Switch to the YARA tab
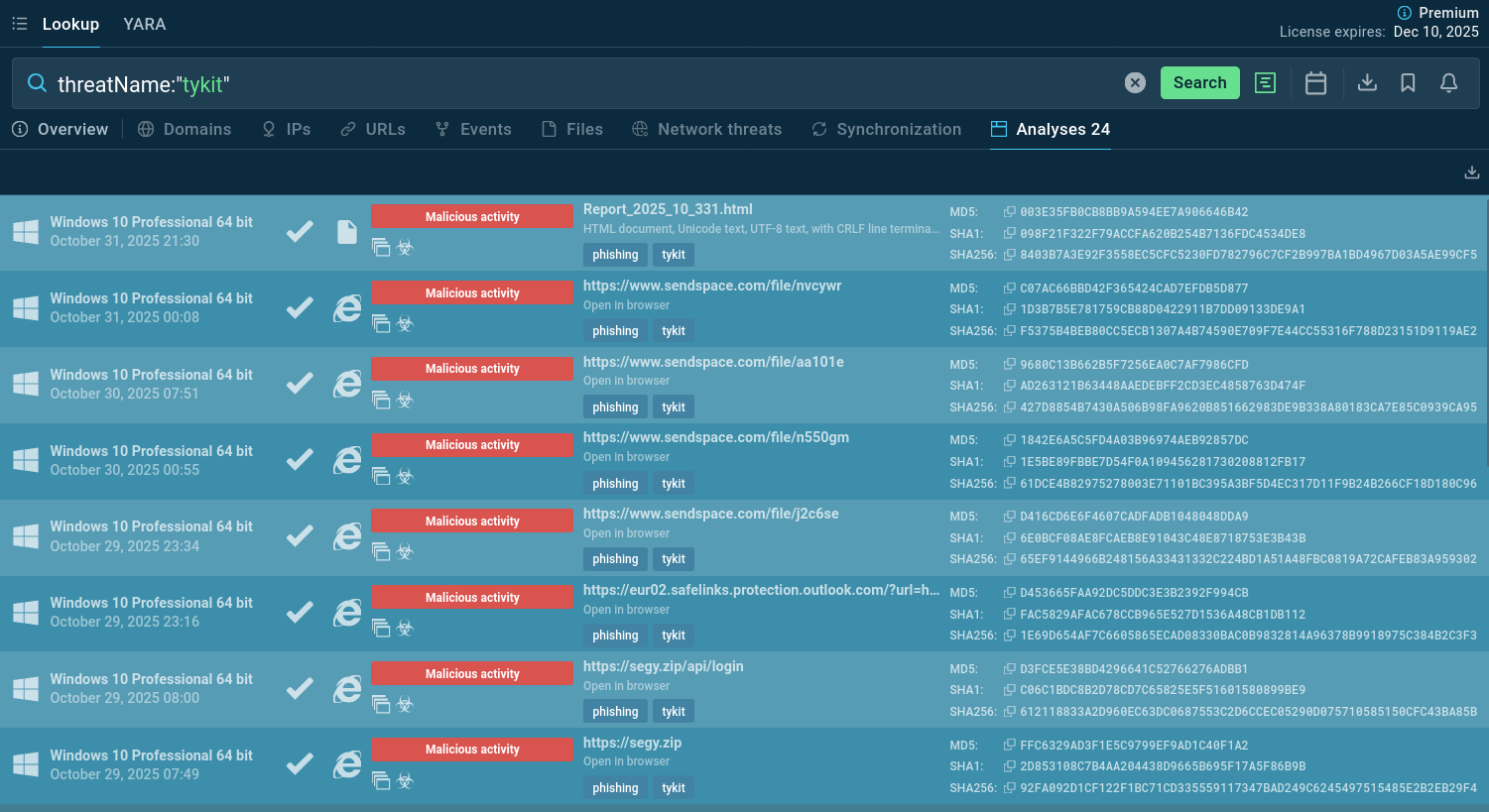 coord(144,24)
